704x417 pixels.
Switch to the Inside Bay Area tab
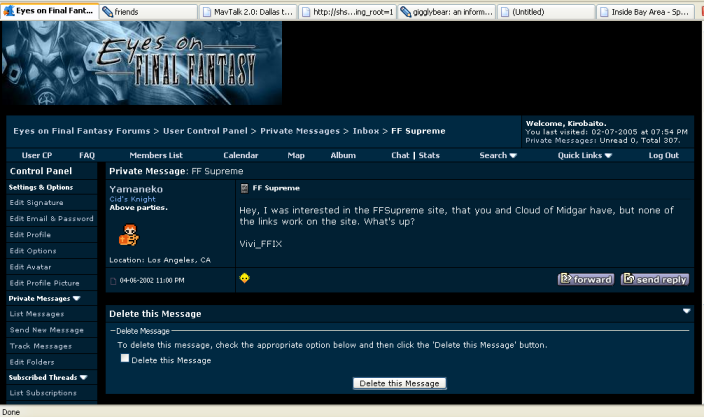647,12
